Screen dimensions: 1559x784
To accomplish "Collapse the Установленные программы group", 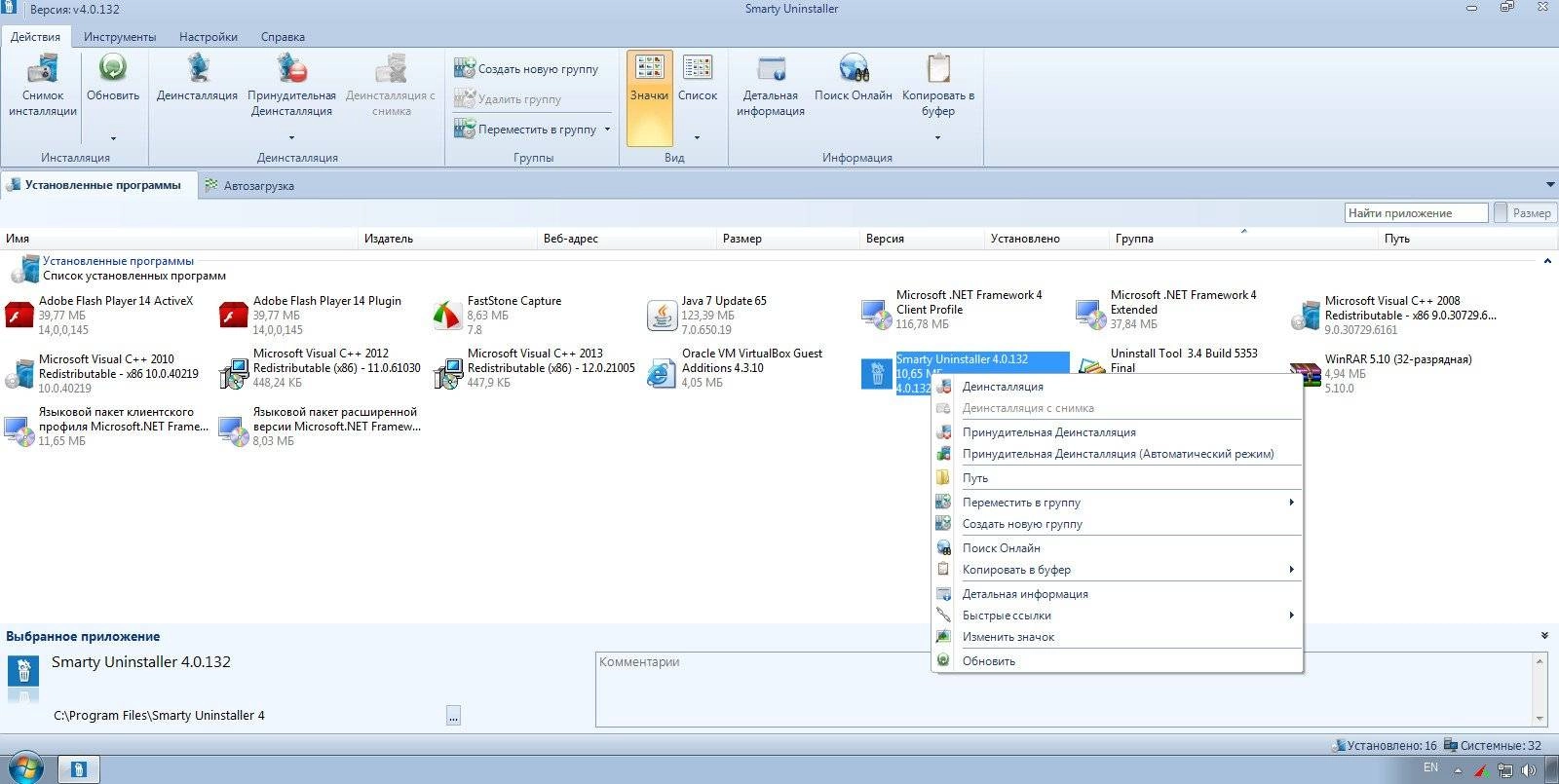I will 1547,261.
